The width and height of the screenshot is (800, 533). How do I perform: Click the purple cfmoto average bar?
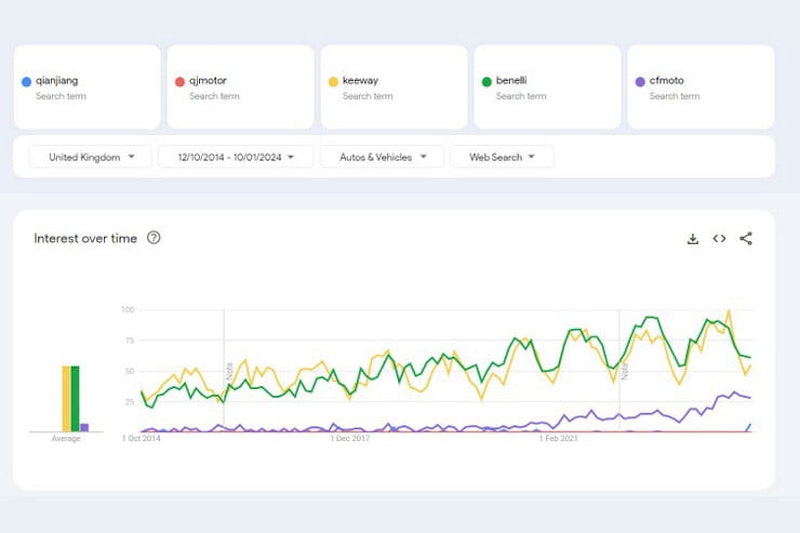(84, 427)
